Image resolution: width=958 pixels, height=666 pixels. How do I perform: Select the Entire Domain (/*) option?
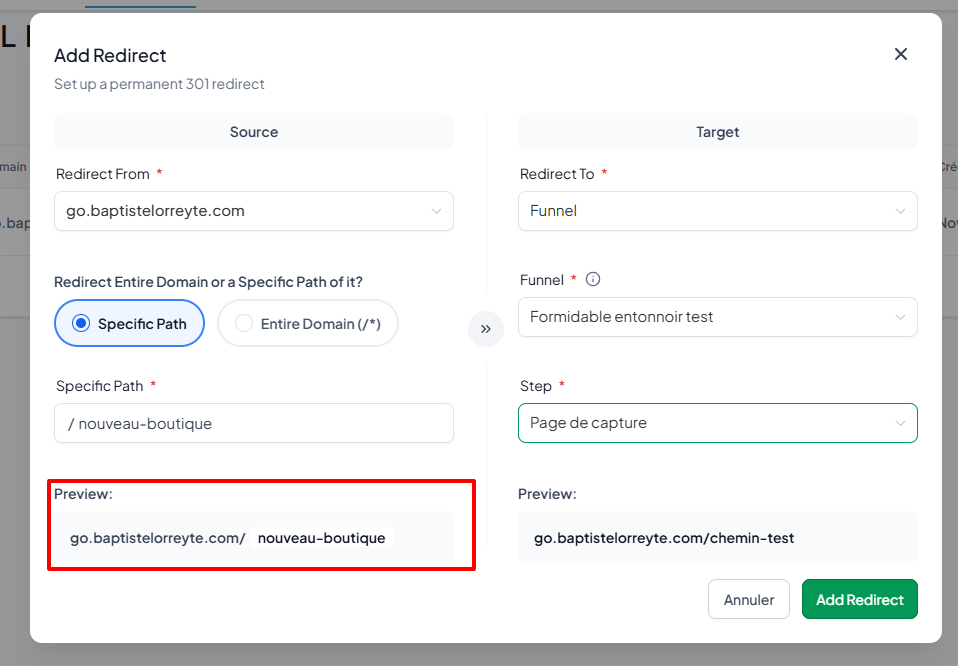pos(308,323)
